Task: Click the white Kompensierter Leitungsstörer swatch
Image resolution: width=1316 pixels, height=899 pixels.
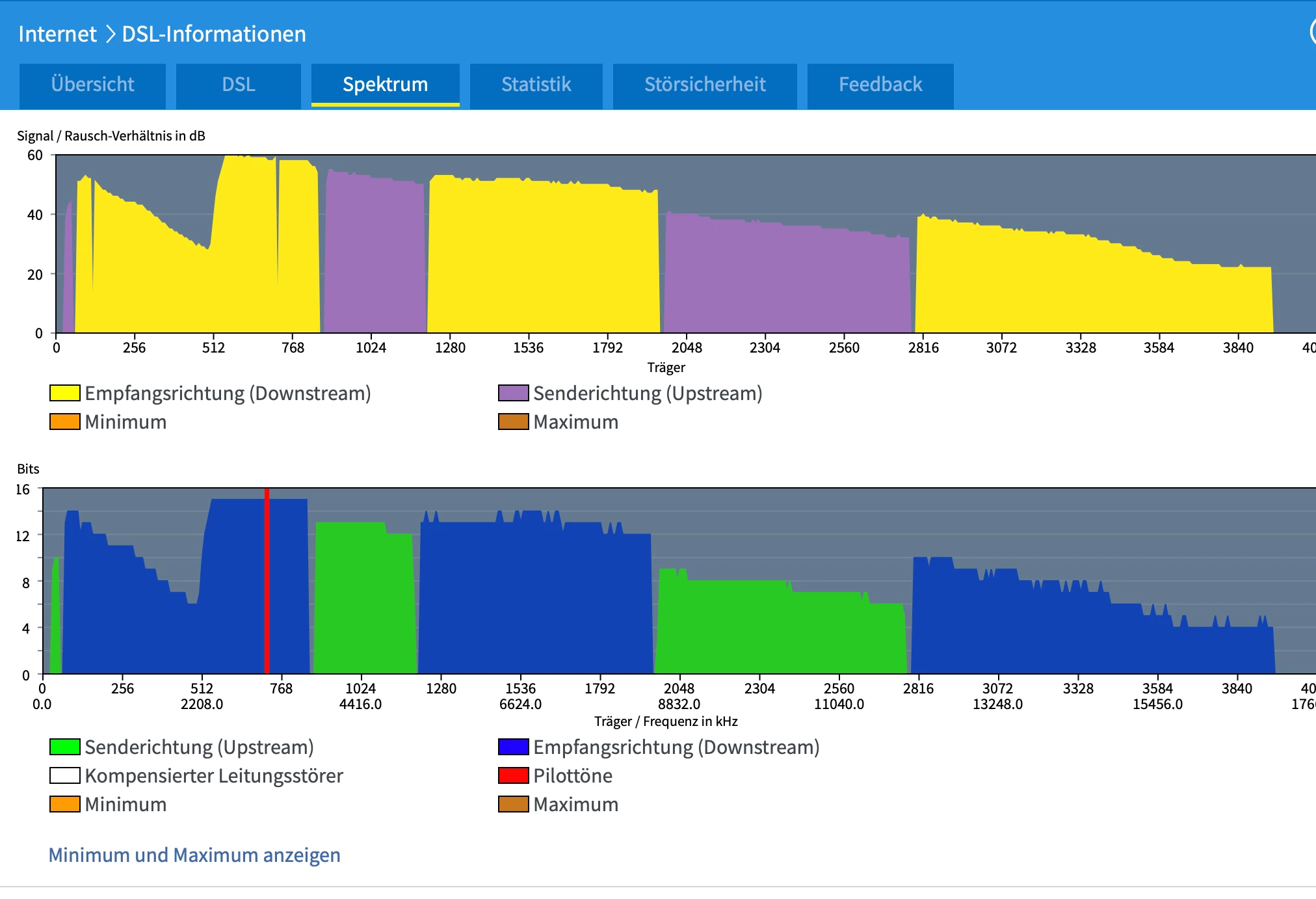Action: pyautogui.click(x=65, y=775)
